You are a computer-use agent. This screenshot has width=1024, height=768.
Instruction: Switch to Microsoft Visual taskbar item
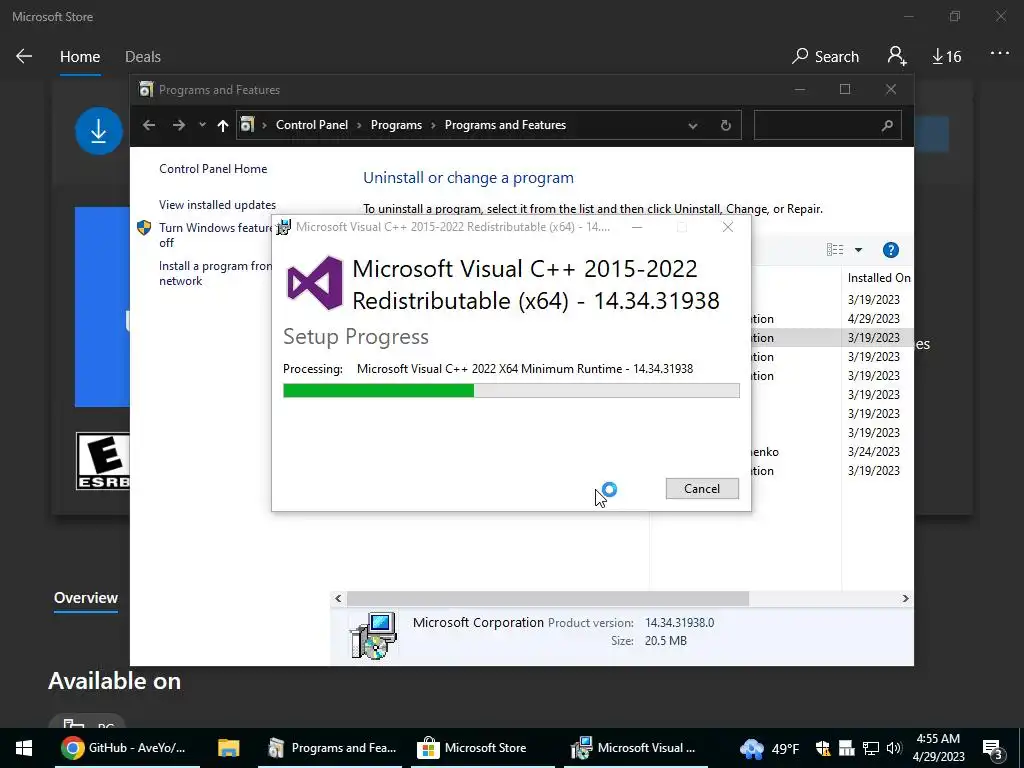(x=635, y=748)
